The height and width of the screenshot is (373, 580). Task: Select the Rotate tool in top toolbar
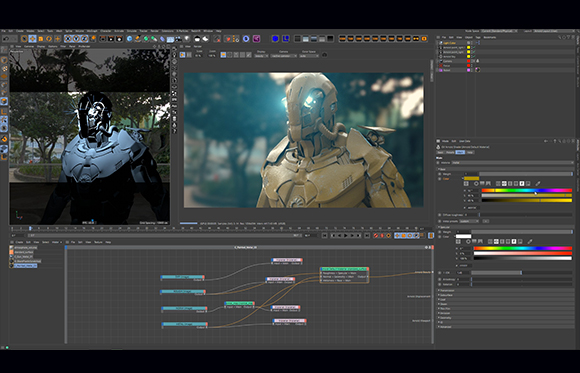point(49,38)
